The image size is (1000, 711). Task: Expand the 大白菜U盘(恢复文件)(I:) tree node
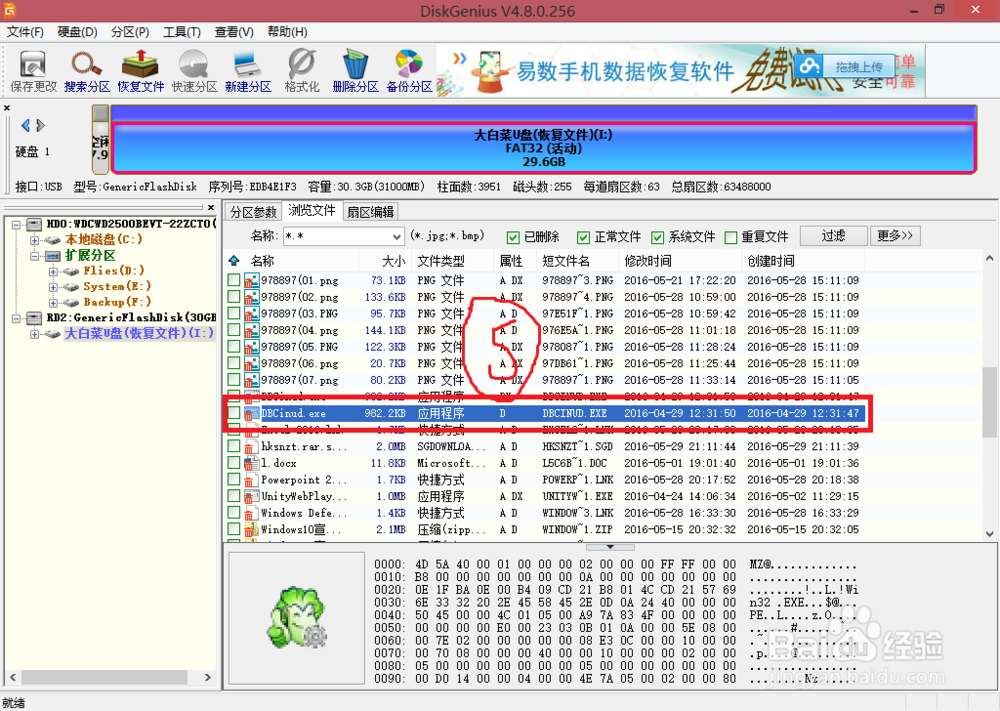point(35,334)
